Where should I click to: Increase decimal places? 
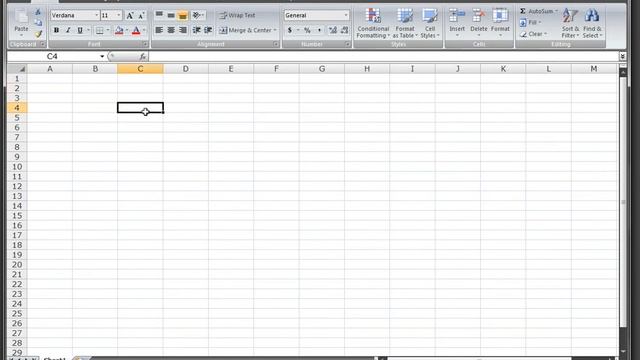pos(333,30)
